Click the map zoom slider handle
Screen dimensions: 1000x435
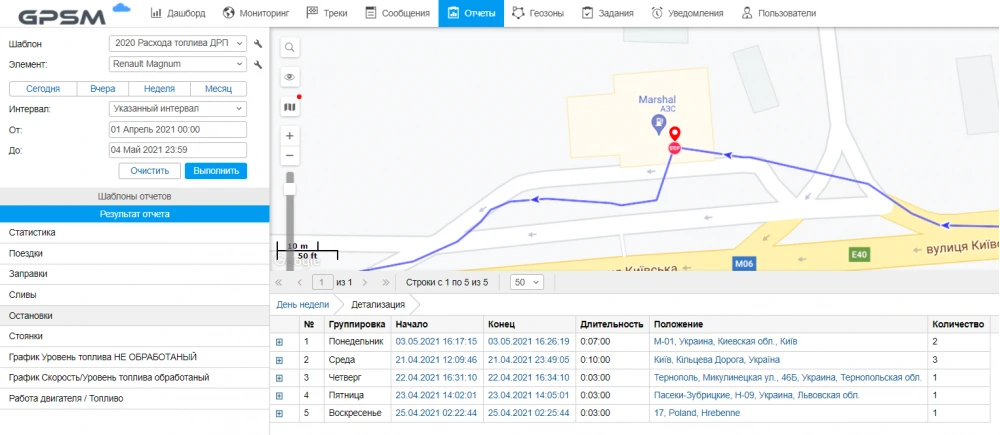coord(289,188)
